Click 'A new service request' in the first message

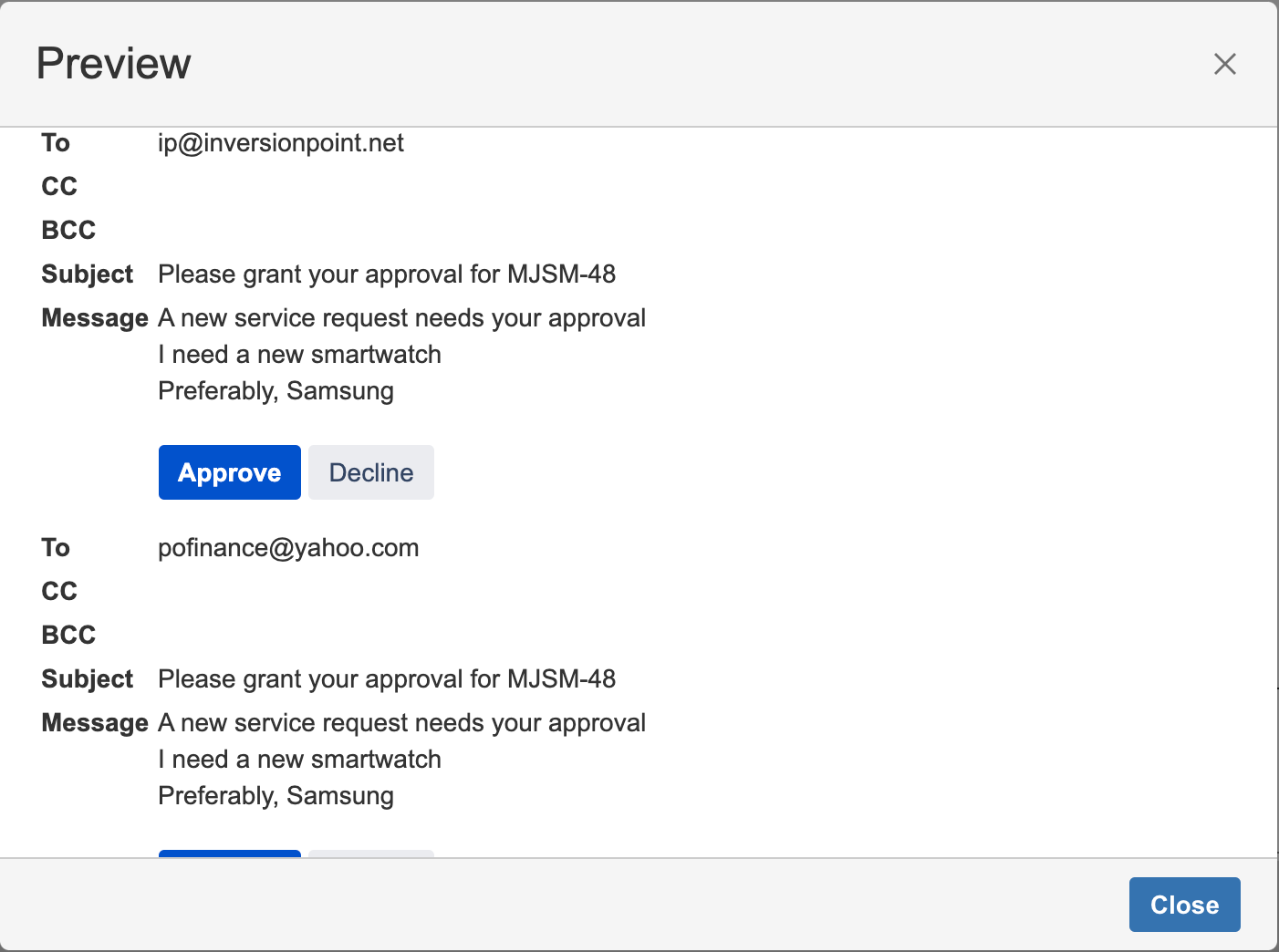[x=282, y=318]
